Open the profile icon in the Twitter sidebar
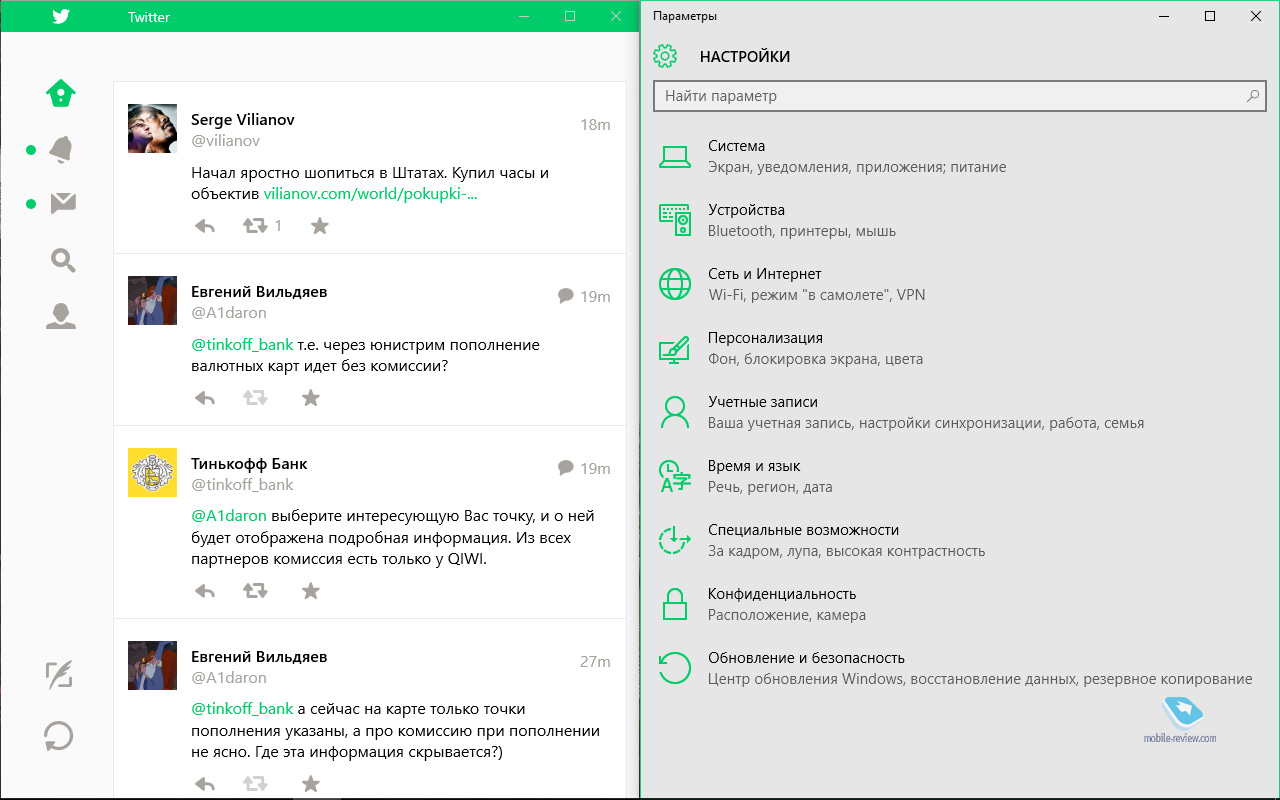Viewport: 1280px width, 800px height. pyautogui.click(x=61, y=316)
